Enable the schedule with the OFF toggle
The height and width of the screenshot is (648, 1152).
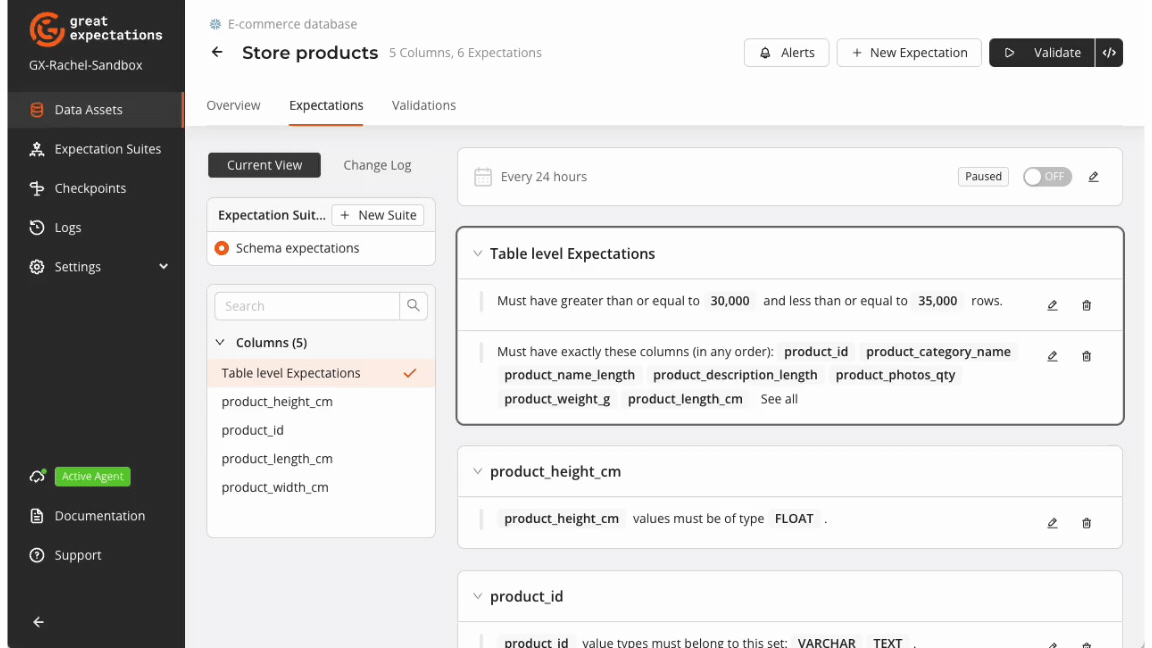click(1046, 176)
